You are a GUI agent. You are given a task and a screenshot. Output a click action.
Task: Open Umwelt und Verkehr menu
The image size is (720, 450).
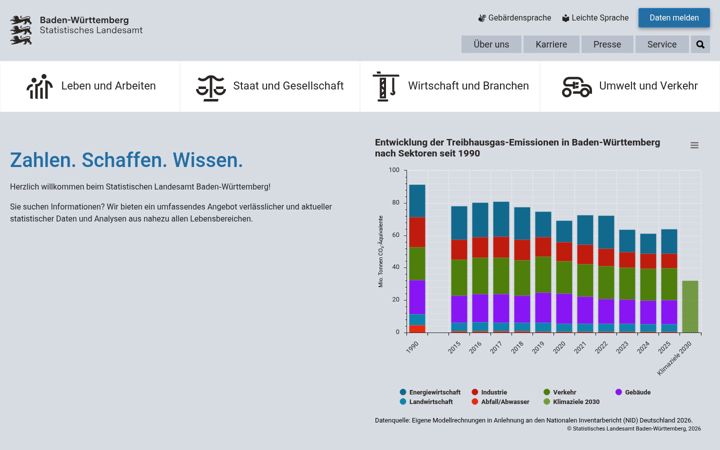pos(630,86)
